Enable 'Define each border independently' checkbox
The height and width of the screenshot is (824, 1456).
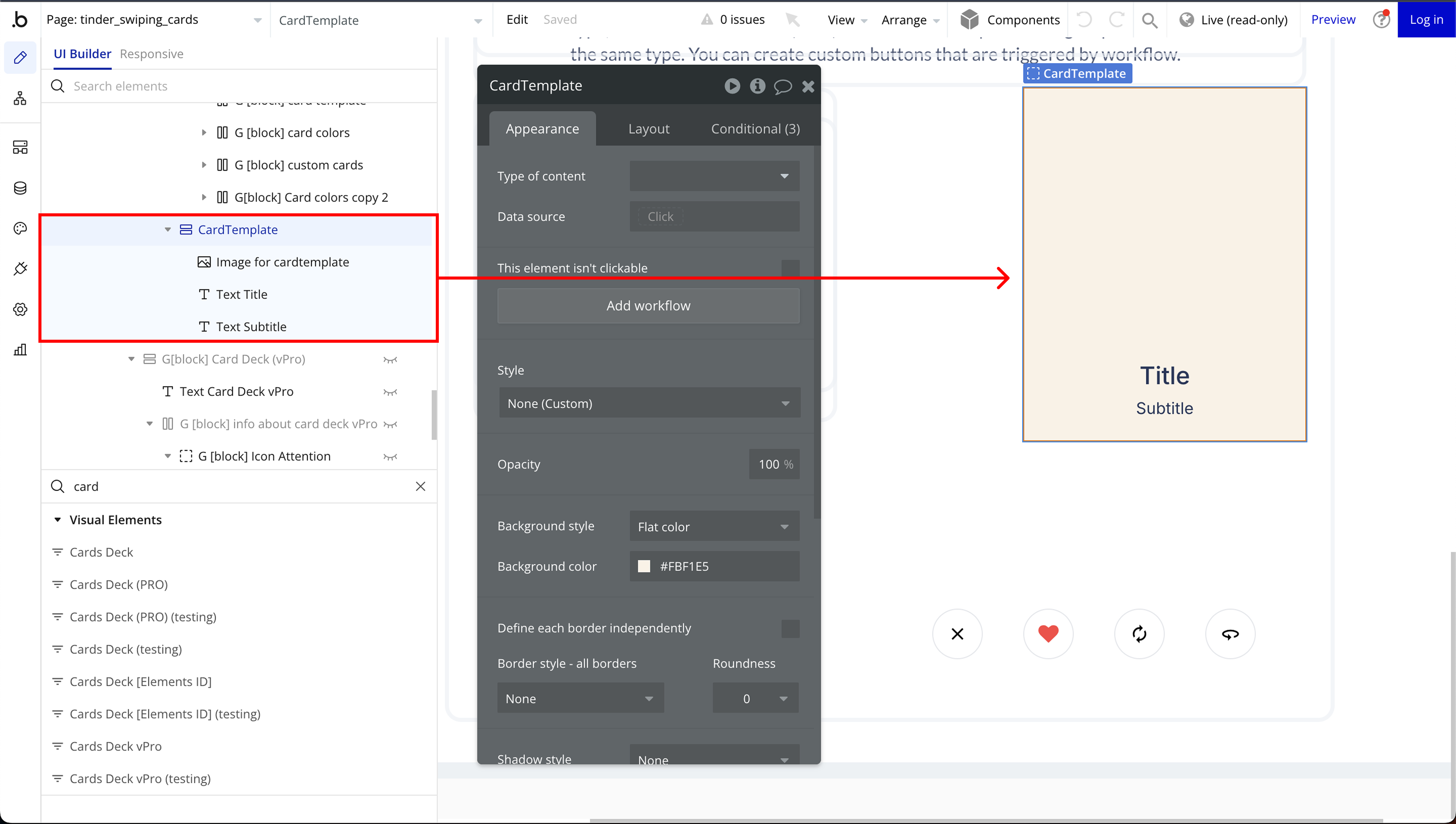click(790, 628)
